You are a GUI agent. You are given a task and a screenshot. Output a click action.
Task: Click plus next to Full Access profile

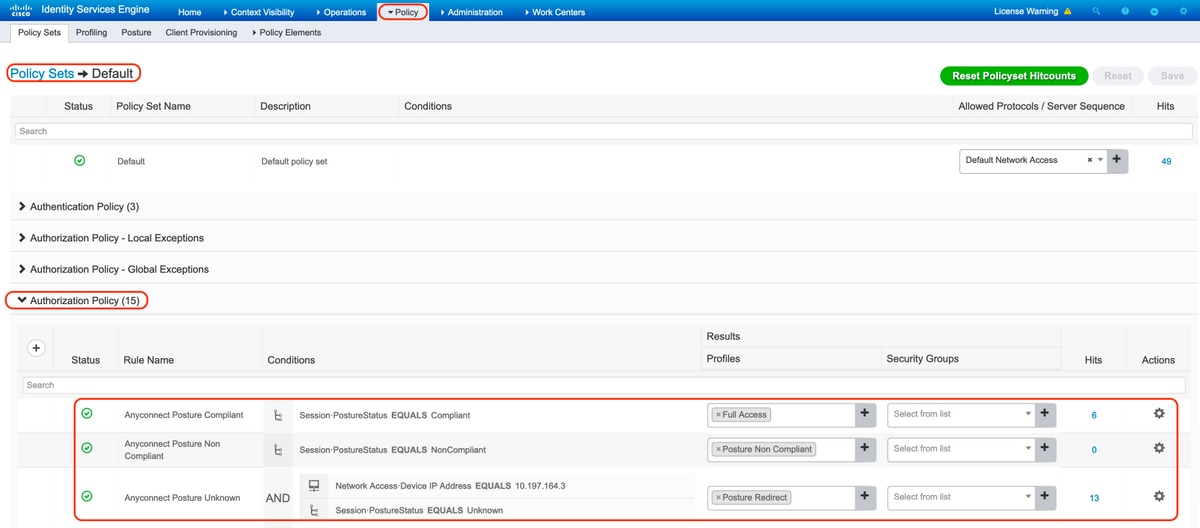point(864,414)
